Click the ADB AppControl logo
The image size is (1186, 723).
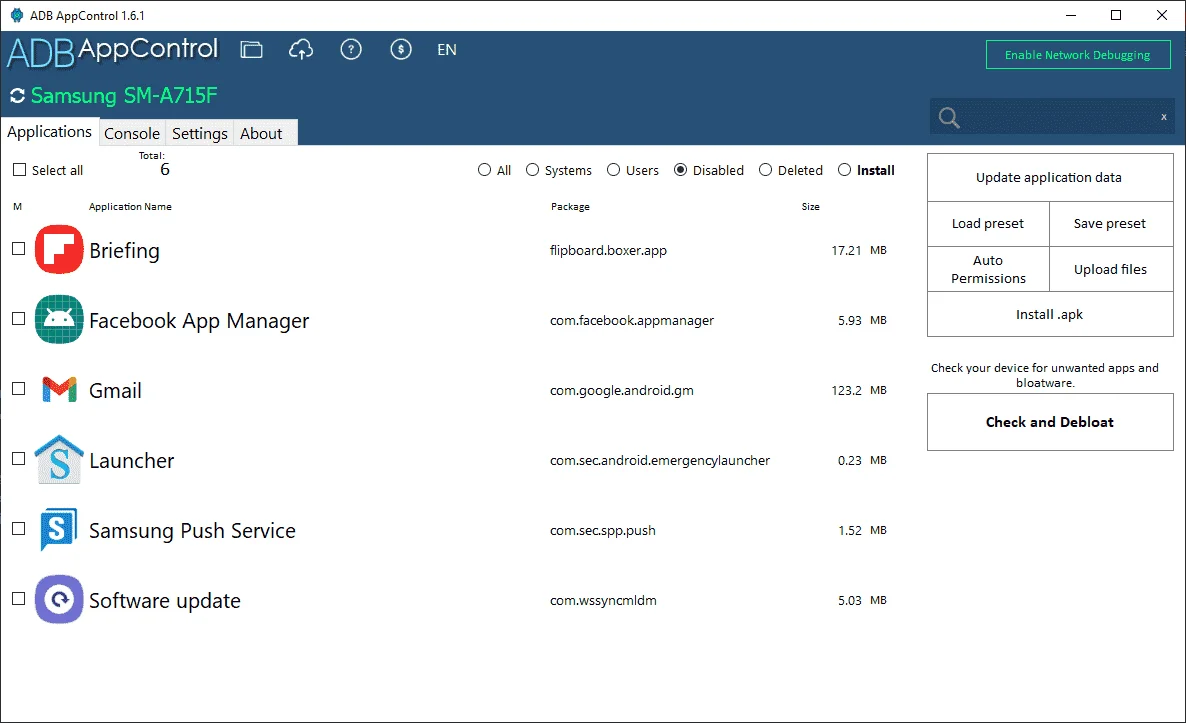pos(113,51)
